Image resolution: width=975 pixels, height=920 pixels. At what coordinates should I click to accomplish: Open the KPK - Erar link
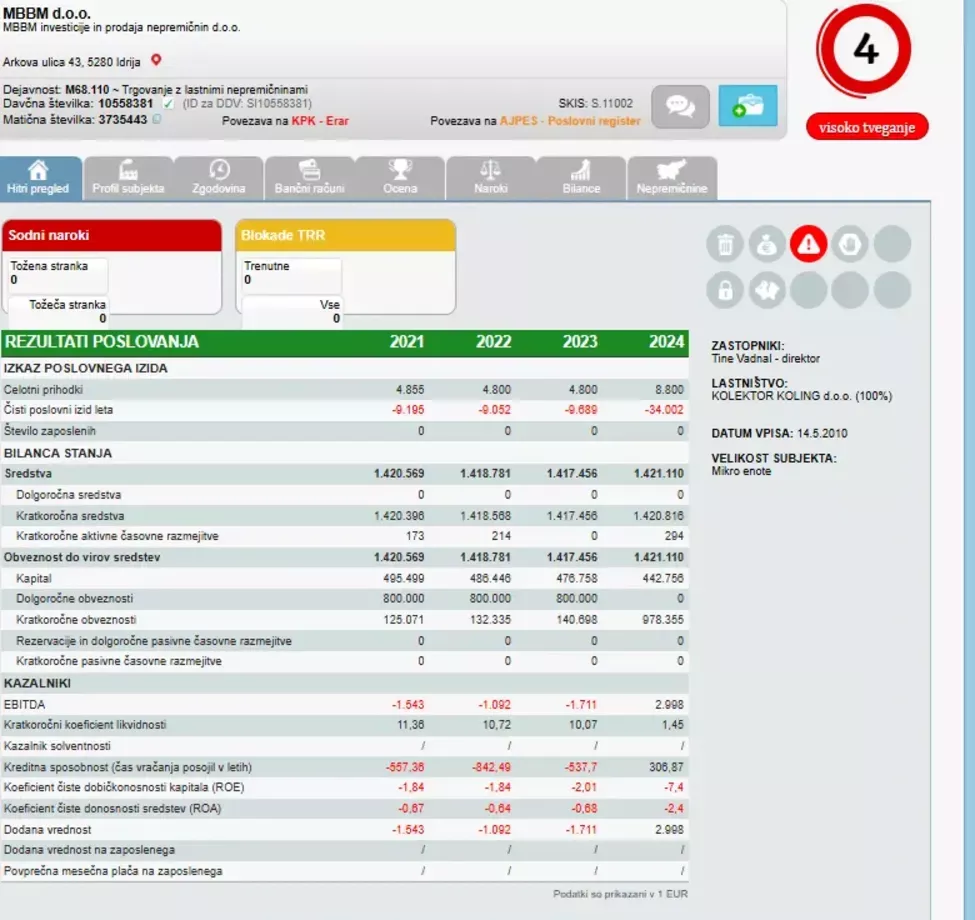pyautogui.click(x=320, y=121)
